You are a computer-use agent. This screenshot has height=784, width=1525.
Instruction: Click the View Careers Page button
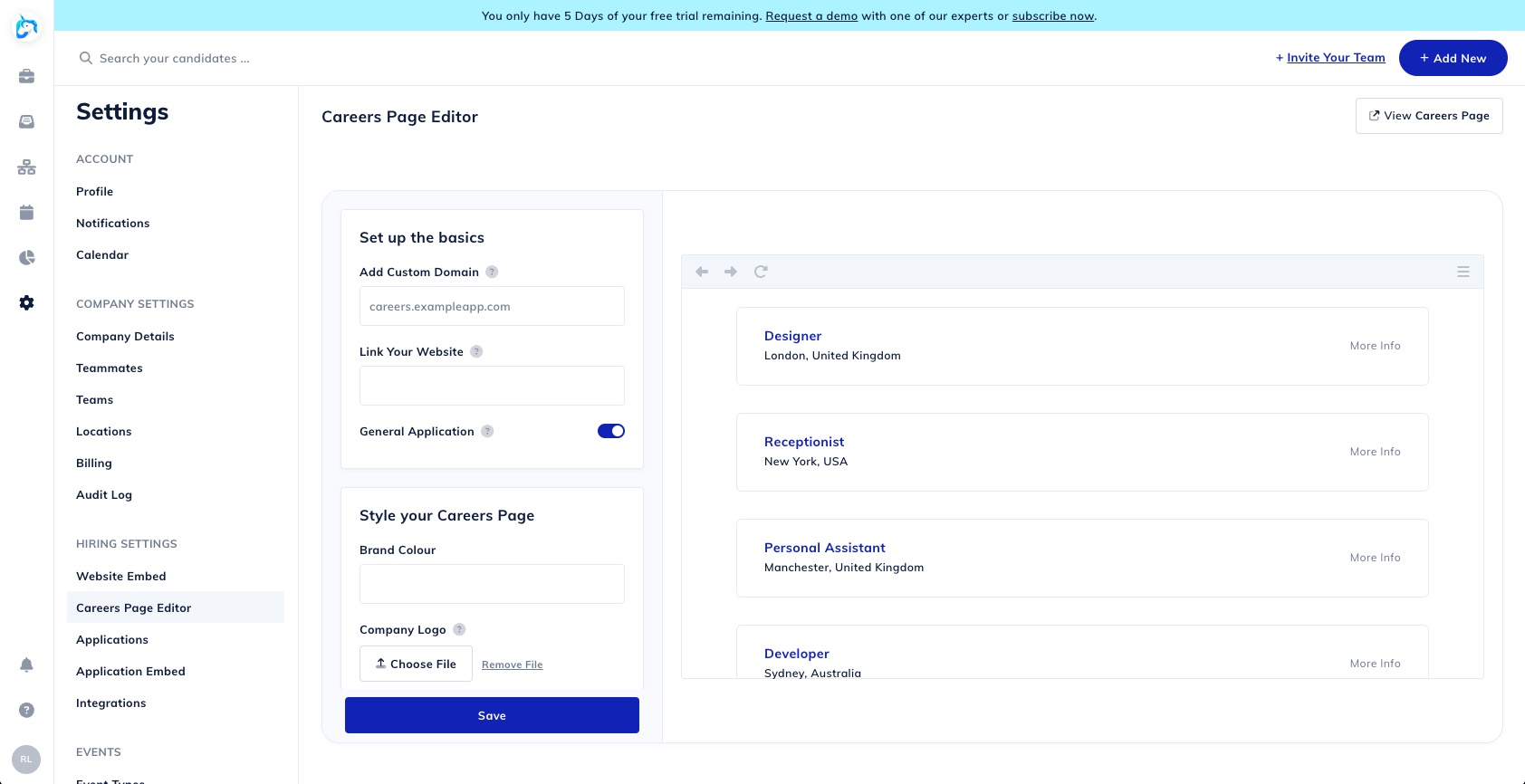1428,116
